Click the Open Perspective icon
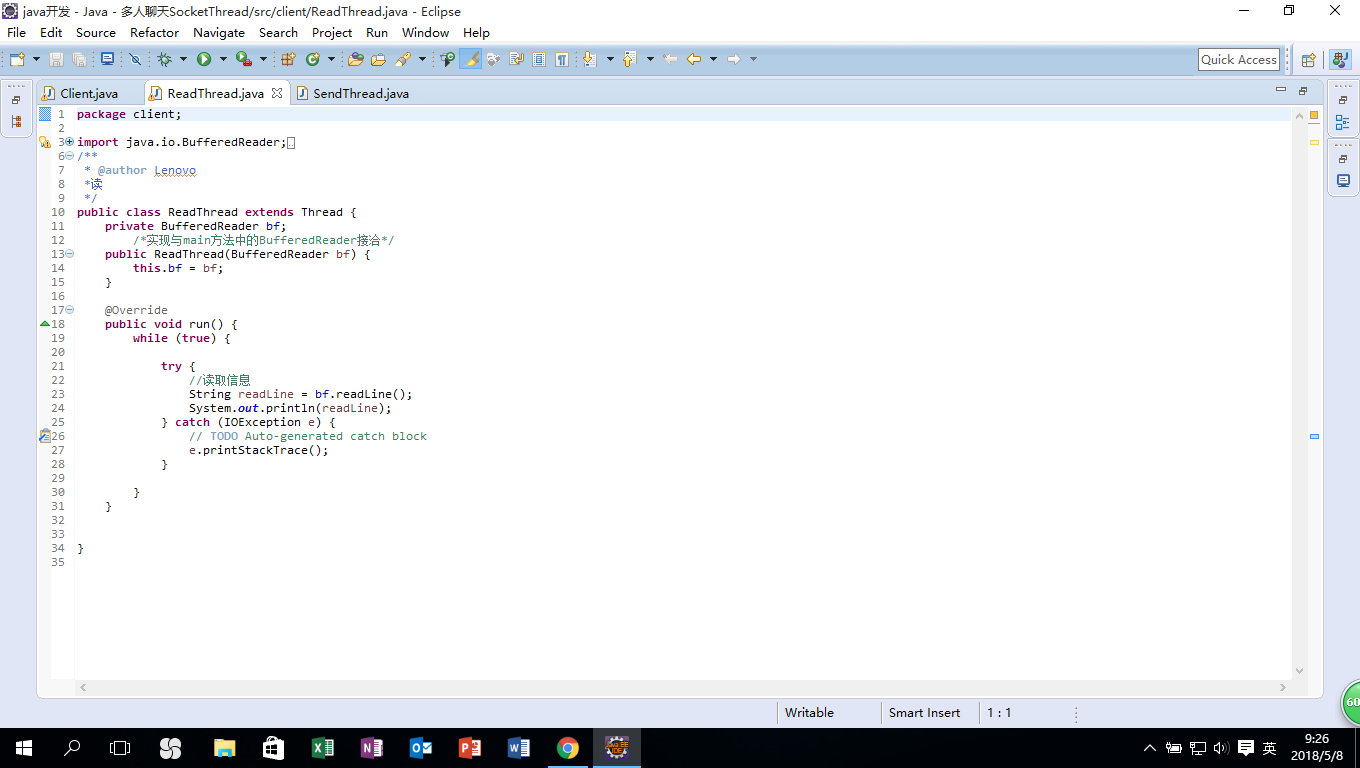This screenshot has height=768, width=1360. (x=1308, y=60)
